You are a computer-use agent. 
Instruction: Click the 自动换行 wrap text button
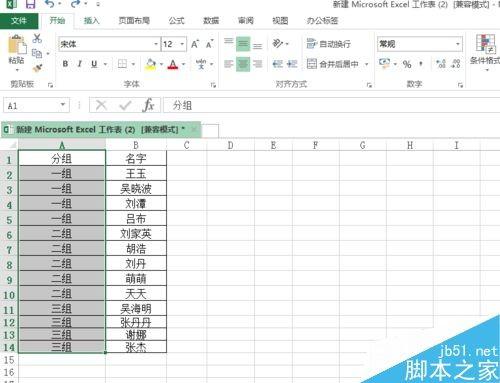(328, 44)
